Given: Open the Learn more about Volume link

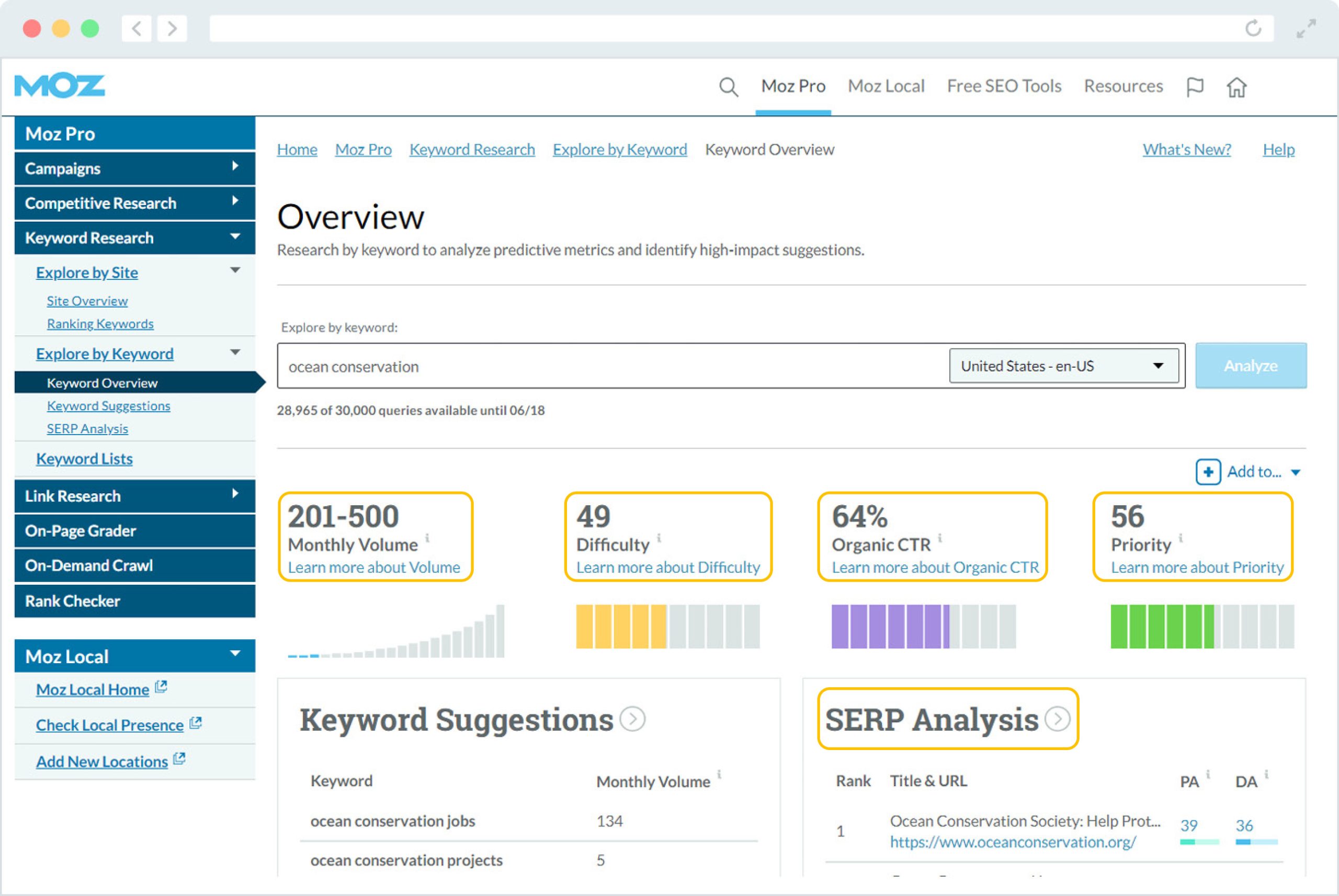Looking at the screenshot, I should (373, 568).
